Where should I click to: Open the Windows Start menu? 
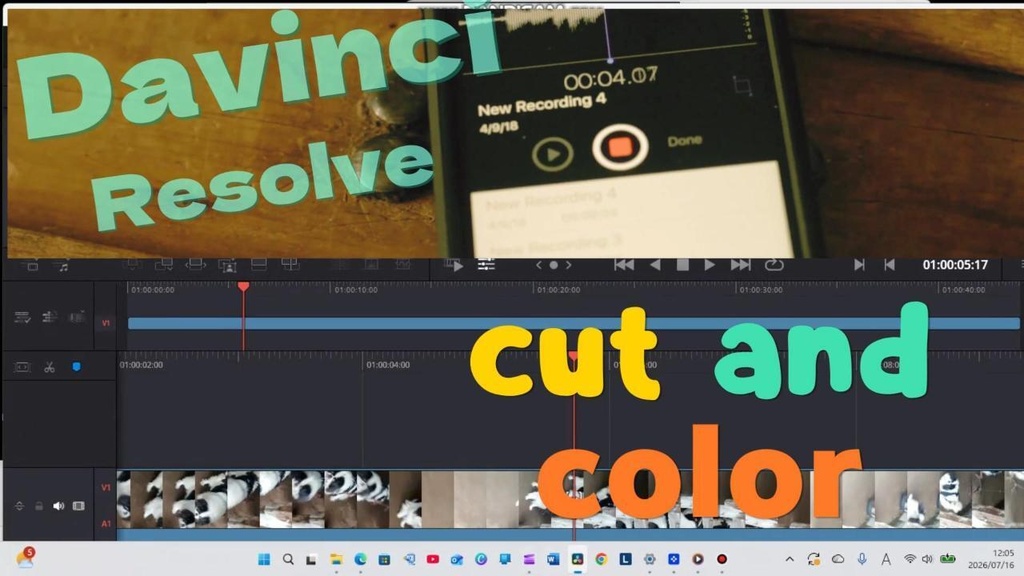(x=264, y=559)
